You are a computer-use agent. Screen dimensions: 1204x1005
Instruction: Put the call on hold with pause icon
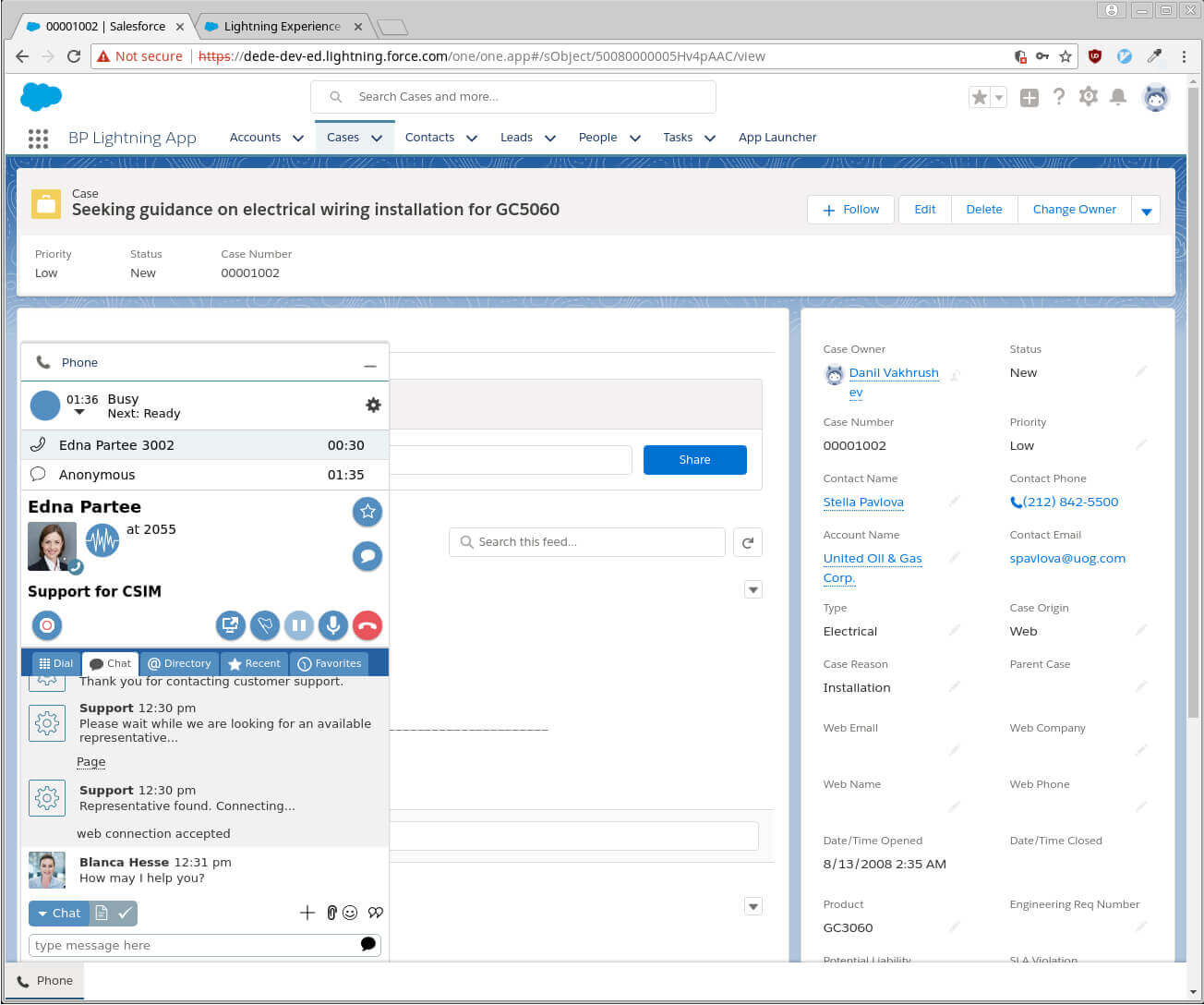pyautogui.click(x=299, y=625)
